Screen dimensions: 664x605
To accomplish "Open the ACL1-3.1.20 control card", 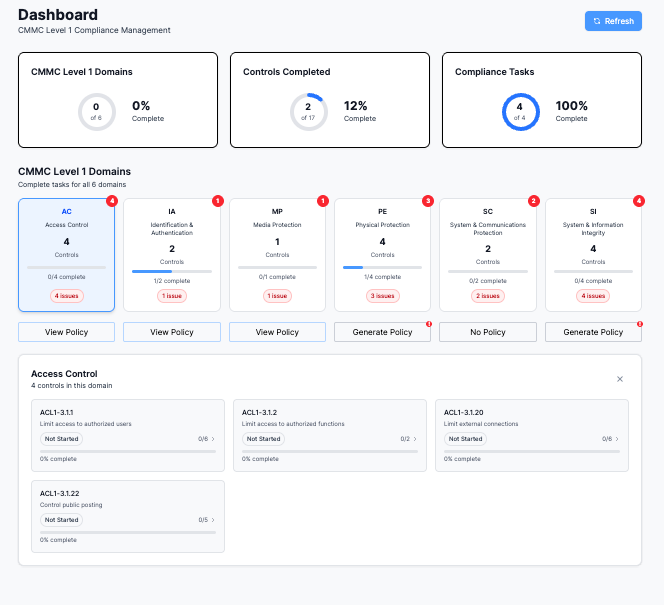I will click(532, 435).
